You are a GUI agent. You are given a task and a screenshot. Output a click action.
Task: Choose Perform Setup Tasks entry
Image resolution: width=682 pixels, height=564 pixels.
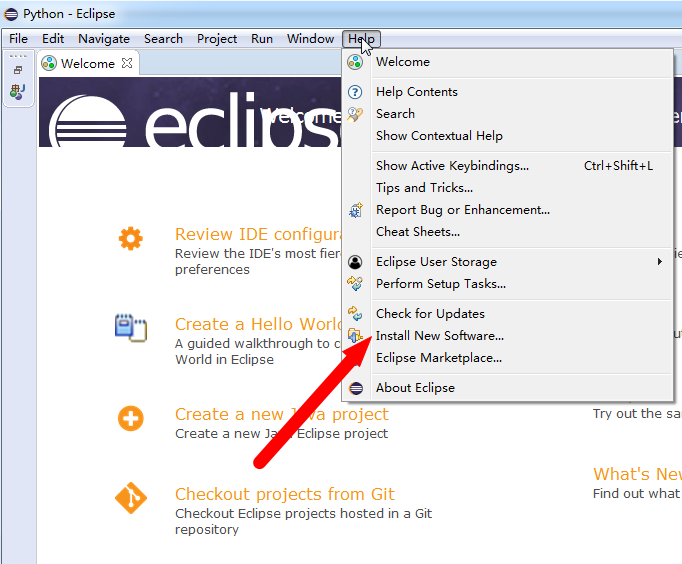(x=508, y=284)
